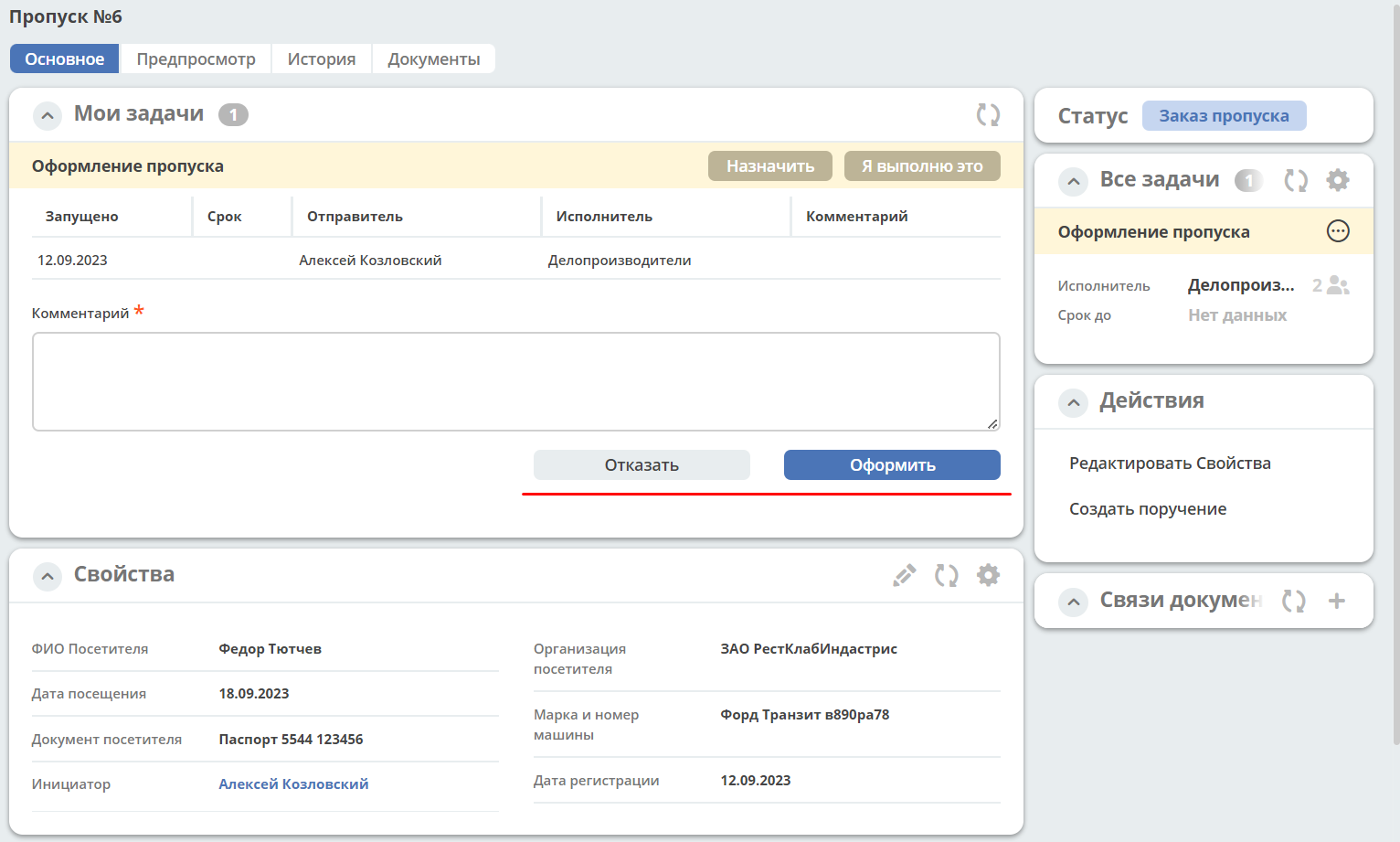Click the Все задачи counter badge
The width and height of the screenshot is (1400, 842).
pos(1248,180)
